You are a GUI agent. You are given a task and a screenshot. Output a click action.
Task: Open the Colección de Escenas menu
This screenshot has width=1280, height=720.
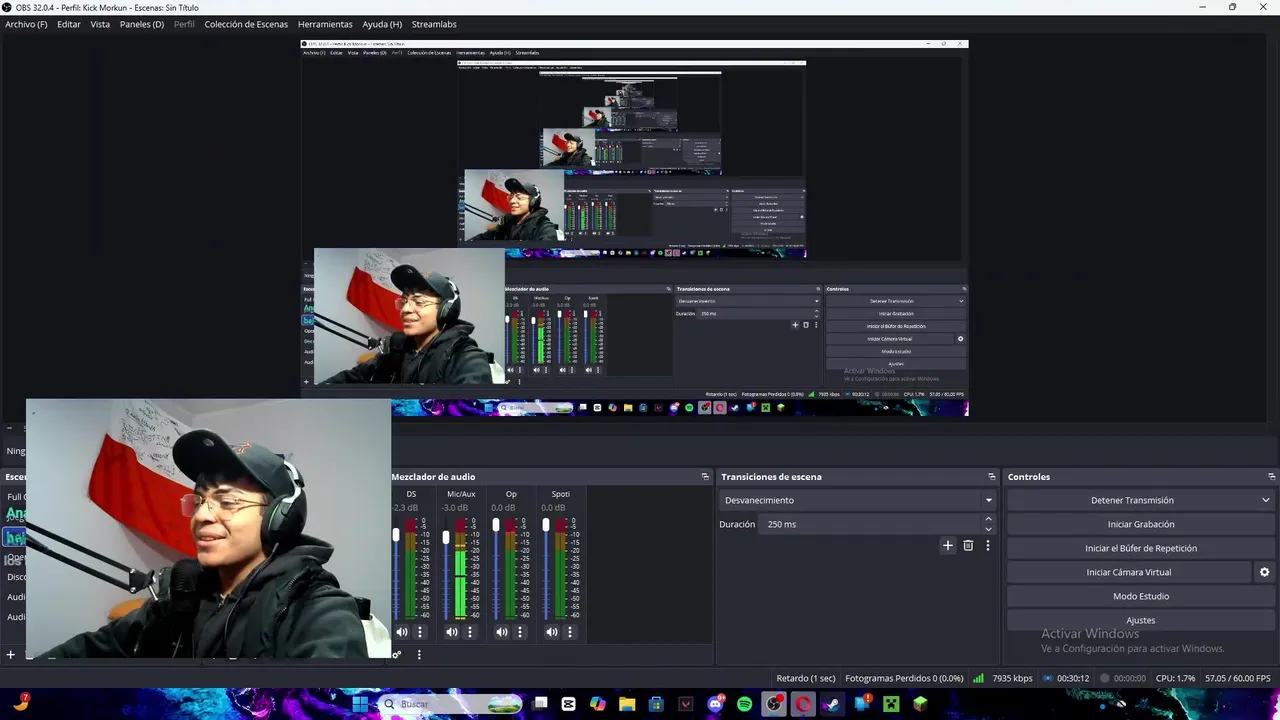246,24
